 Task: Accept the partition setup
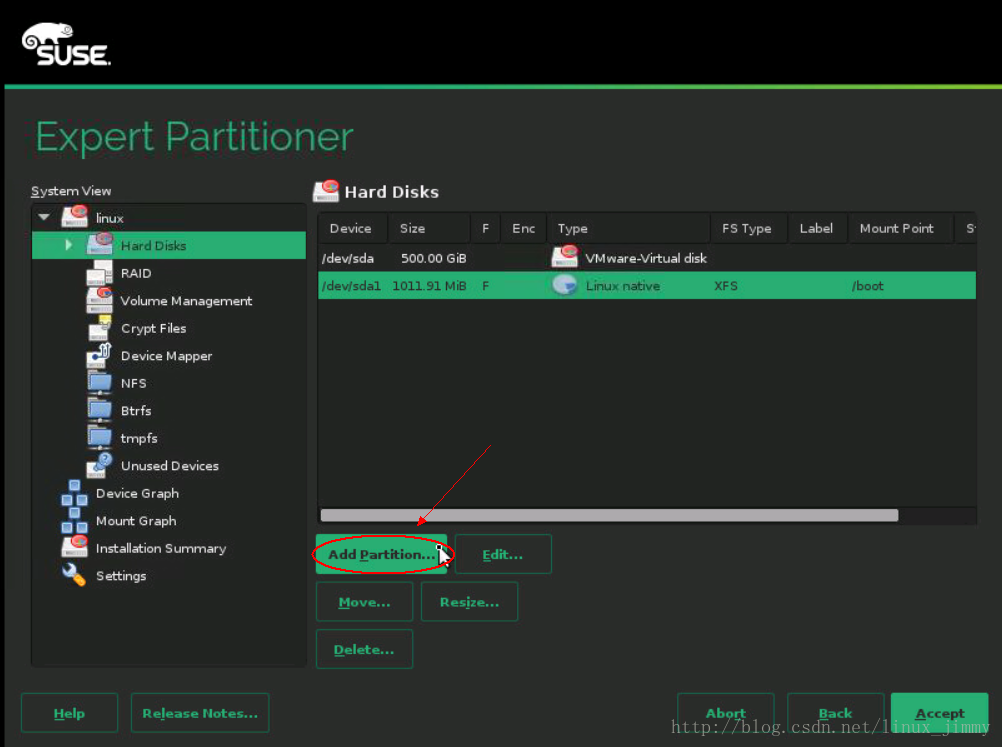(940, 713)
